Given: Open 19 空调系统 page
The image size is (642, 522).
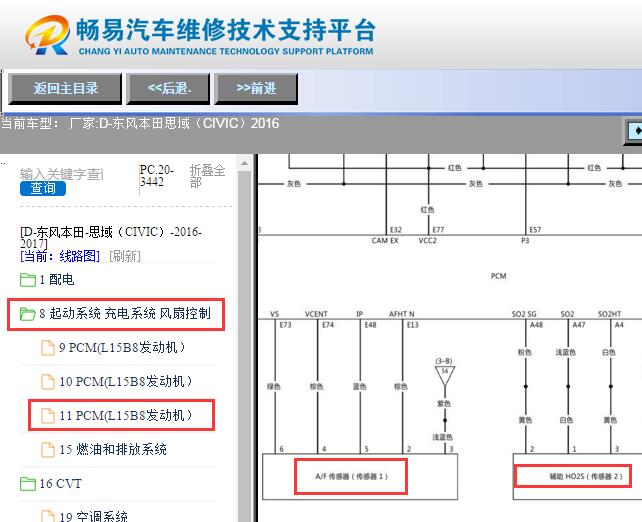Looking at the screenshot, I should click(x=93, y=516).
